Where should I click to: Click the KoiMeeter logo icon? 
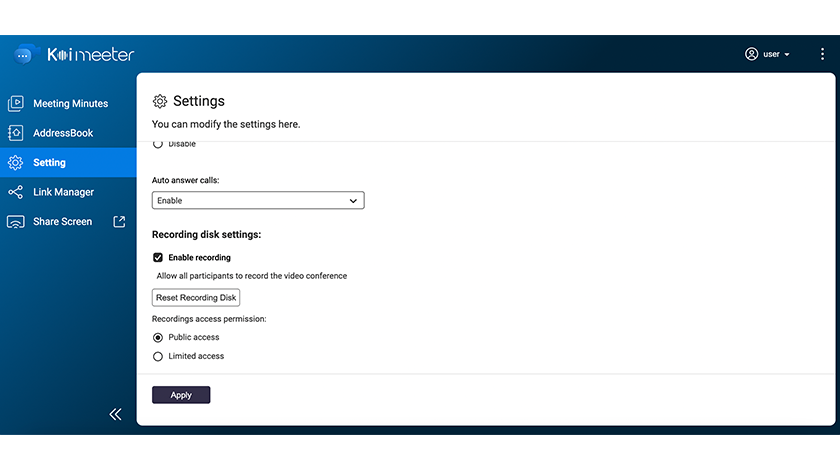pos(24,55)
